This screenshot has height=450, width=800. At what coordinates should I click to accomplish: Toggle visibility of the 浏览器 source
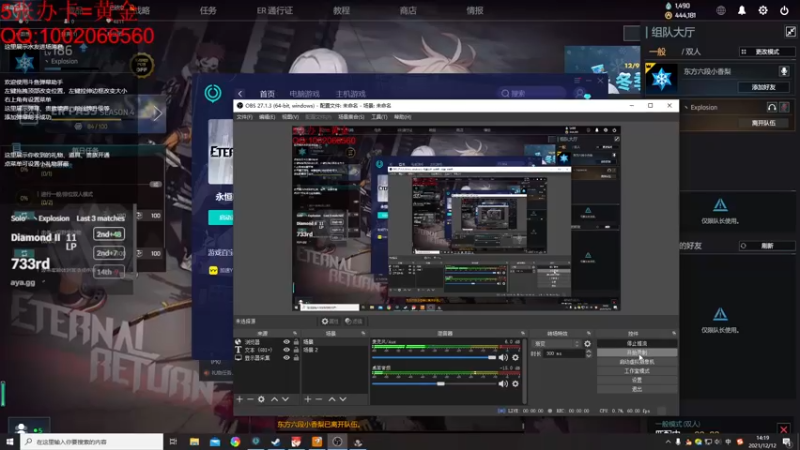[x=286, y=342]
